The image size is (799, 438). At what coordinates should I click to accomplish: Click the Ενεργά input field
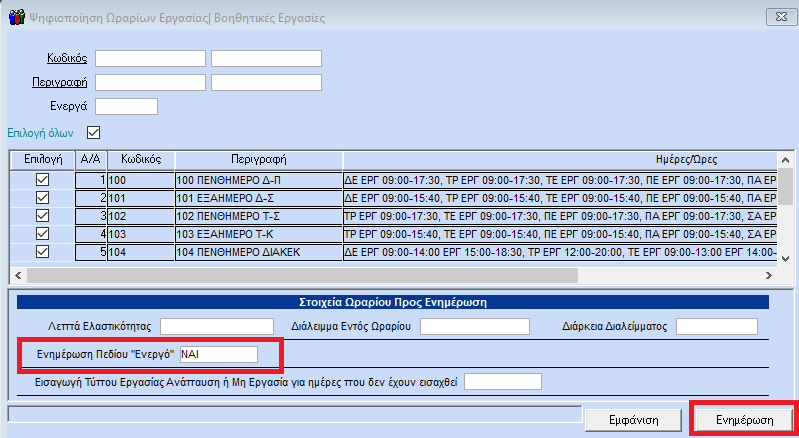(x=126, y=106)
